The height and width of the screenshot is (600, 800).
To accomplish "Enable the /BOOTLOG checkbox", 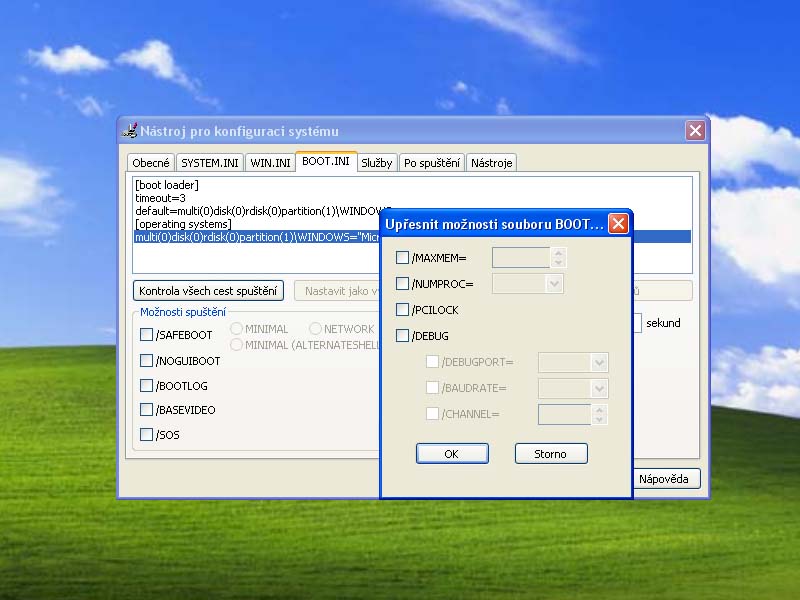I will tap(147, 385).
